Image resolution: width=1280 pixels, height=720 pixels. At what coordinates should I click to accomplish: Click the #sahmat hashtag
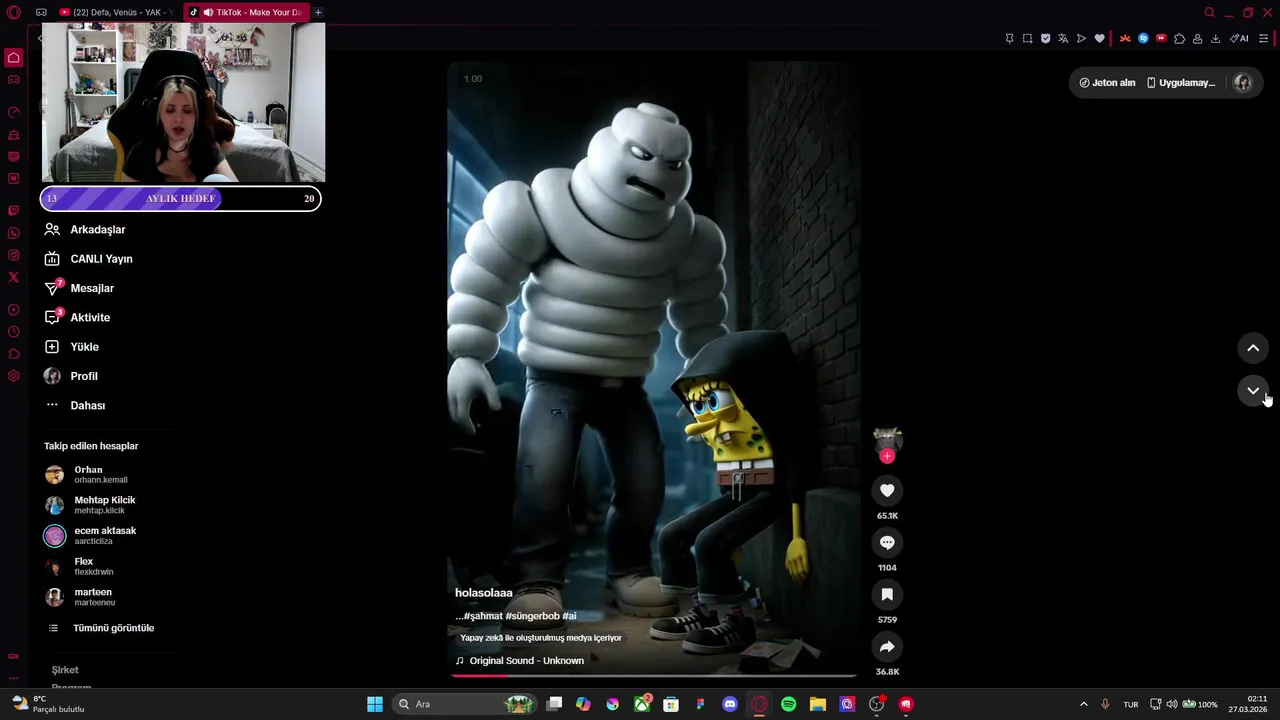pyautogui.click(x=483, y=616)
